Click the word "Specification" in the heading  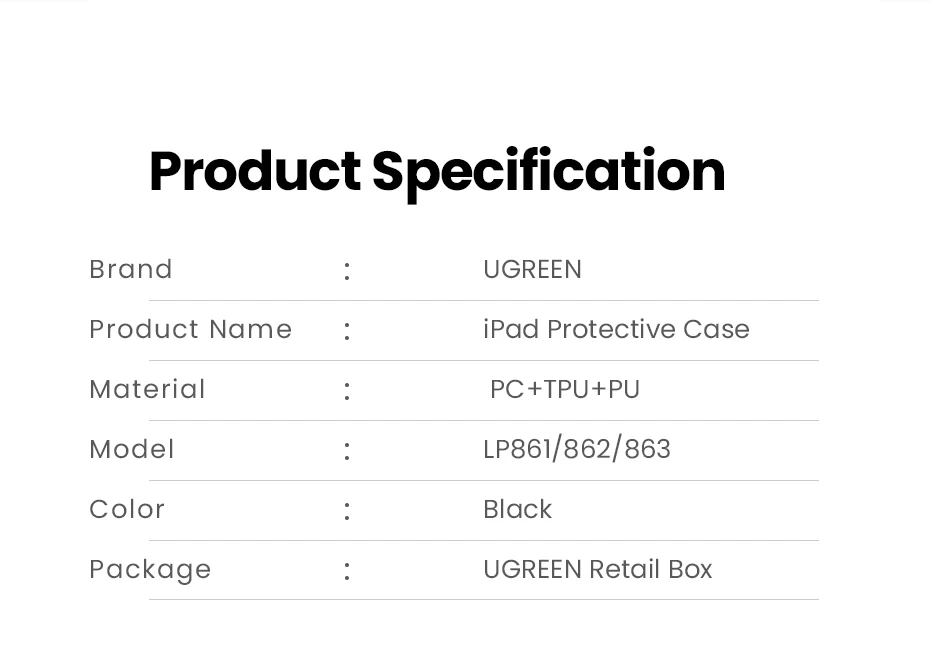[548, 171]
